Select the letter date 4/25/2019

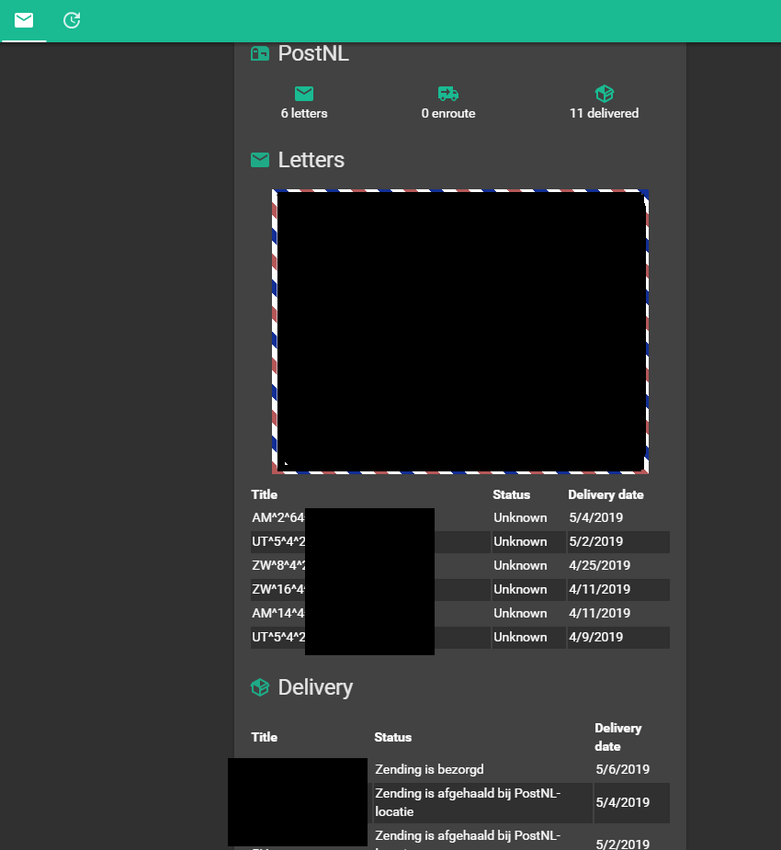600,565
